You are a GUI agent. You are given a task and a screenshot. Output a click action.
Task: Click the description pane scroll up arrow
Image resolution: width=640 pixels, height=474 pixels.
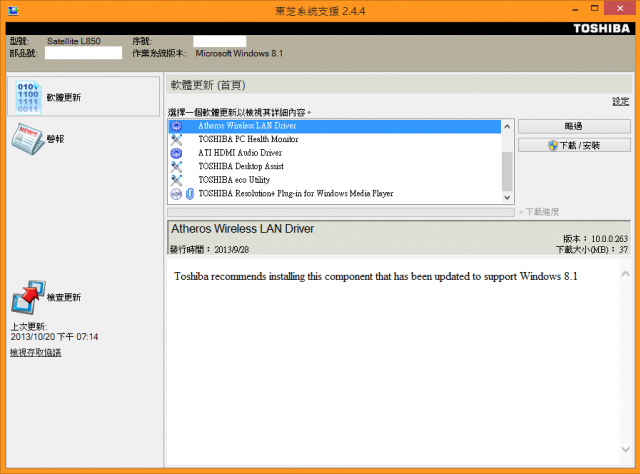[625, 274]
